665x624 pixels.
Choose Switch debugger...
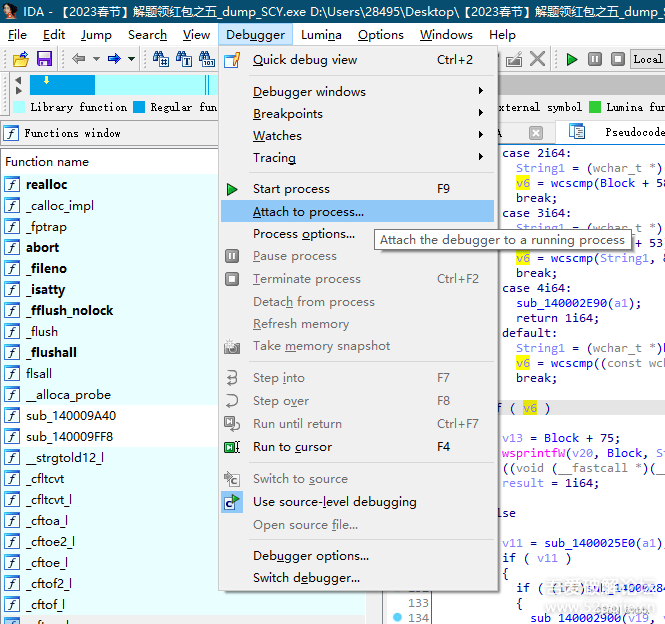coord(358,578)
